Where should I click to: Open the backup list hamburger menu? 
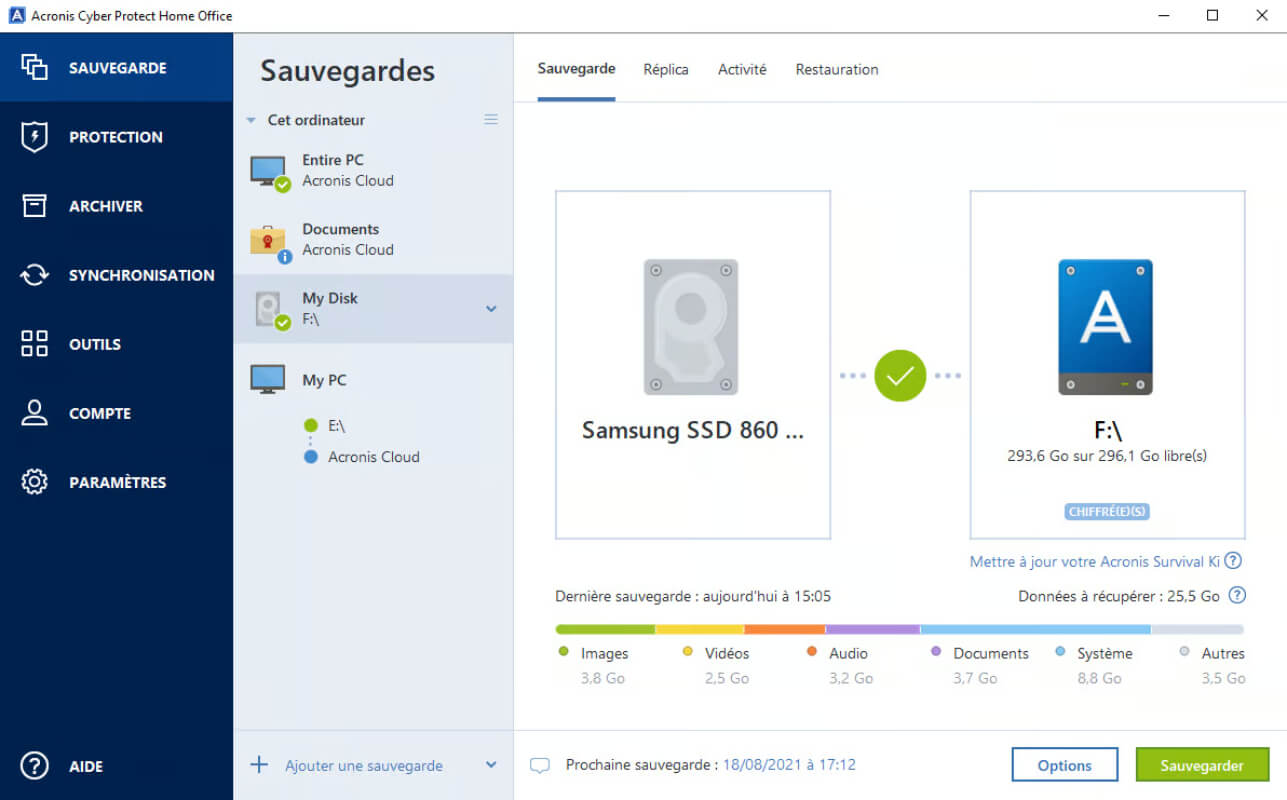pos(491,119)
